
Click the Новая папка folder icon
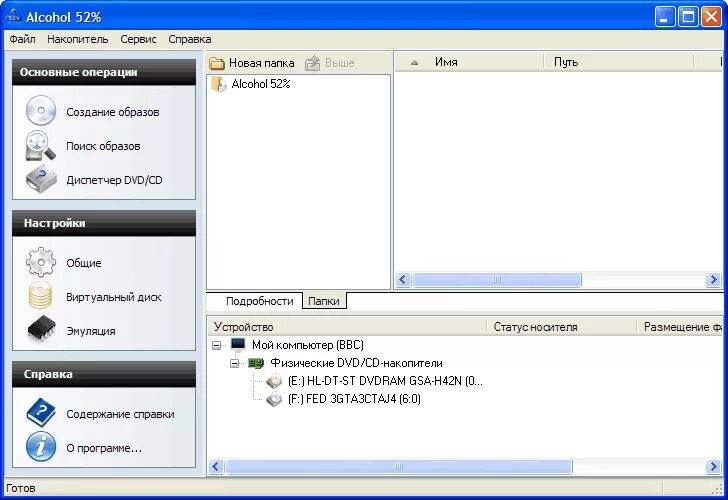(x=217, y=63)
